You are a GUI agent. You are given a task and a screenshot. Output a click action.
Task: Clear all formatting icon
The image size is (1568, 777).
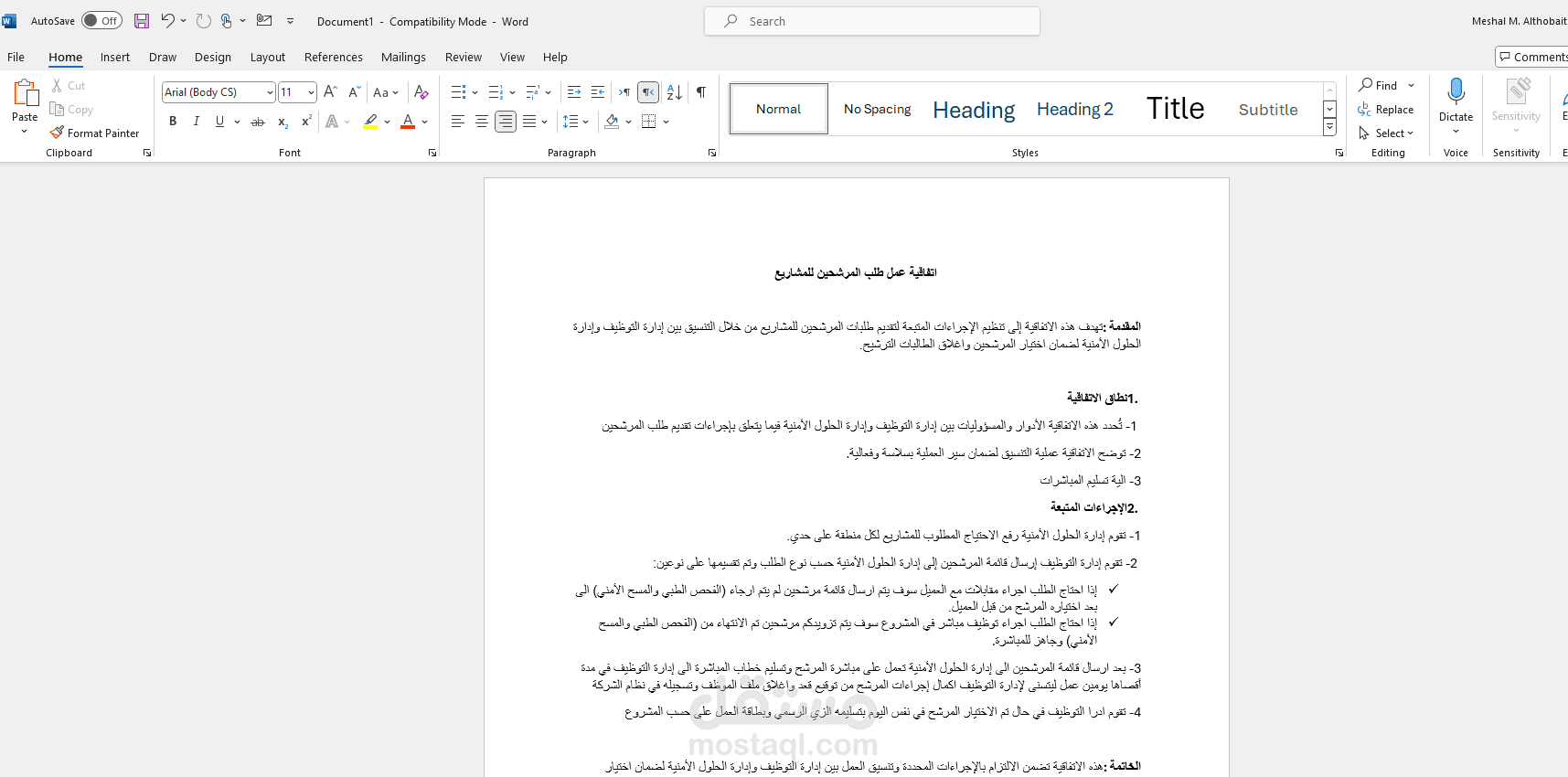click(421, 92)
